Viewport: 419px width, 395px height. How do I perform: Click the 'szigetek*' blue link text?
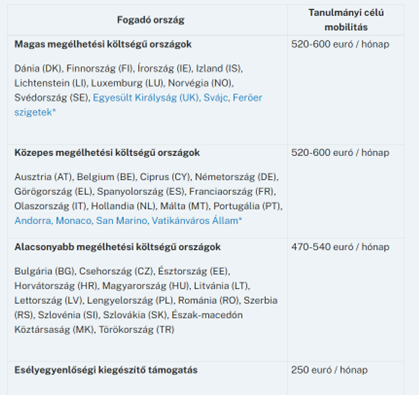(35, 112)
